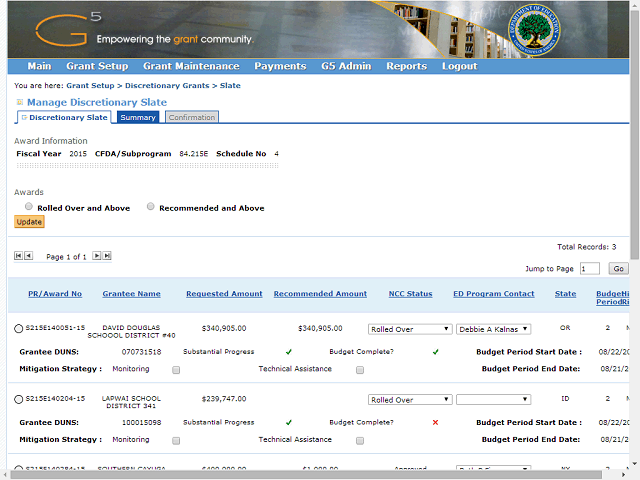Sort by NCC Status column header

(x=410, y=294)
